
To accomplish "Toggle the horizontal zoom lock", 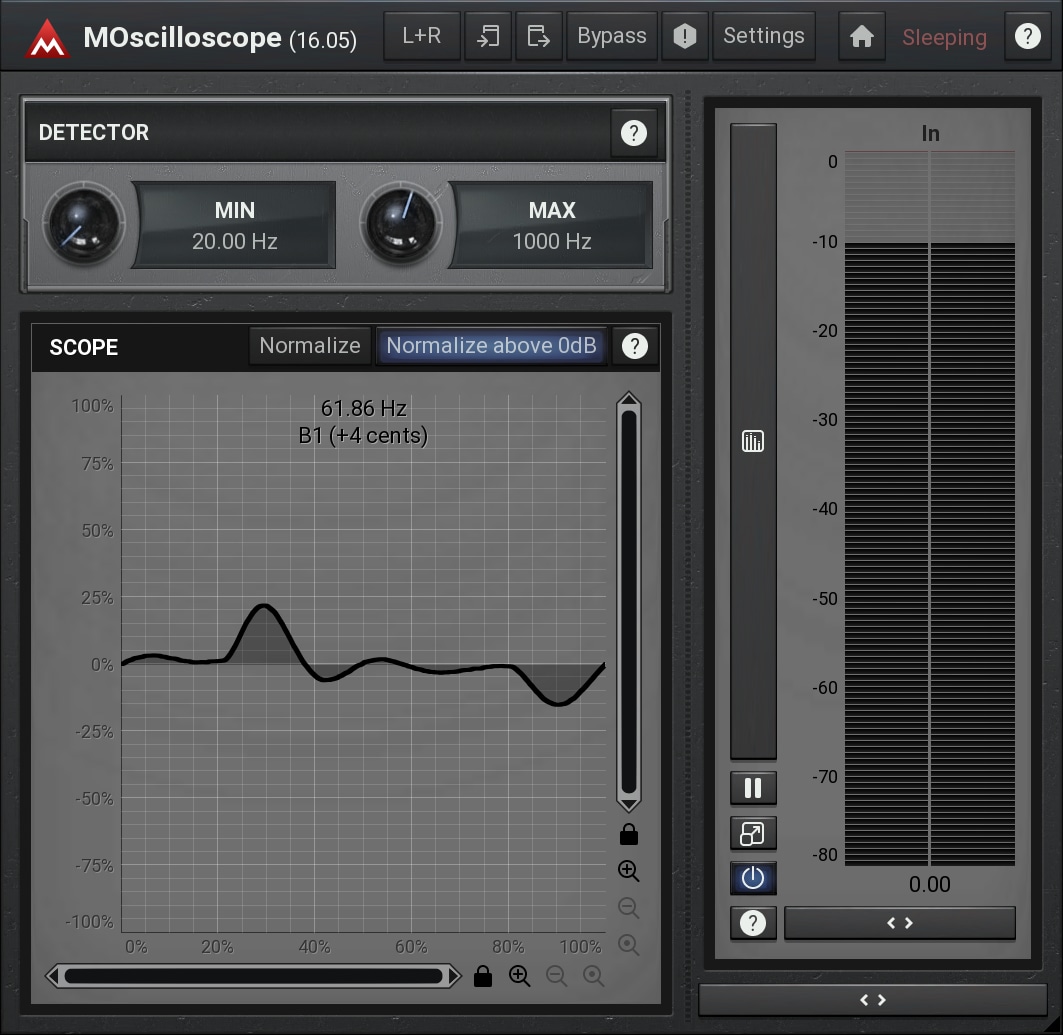I will [483, 976].
